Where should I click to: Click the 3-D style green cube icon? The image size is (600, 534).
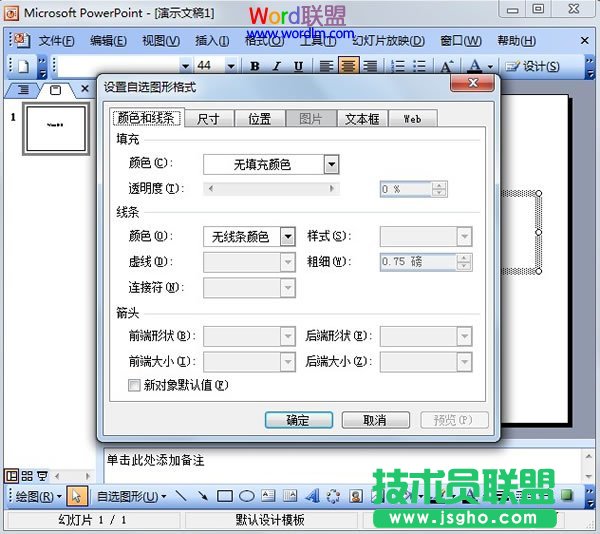point(567,495)
